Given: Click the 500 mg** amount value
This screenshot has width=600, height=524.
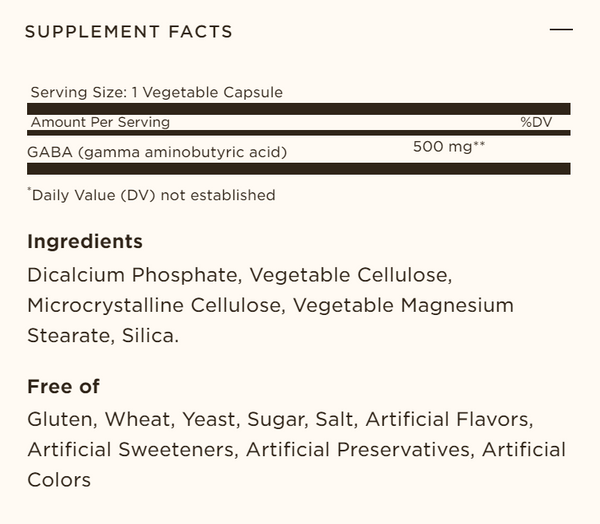Looking at the screenshot, I should click(449, 147).
